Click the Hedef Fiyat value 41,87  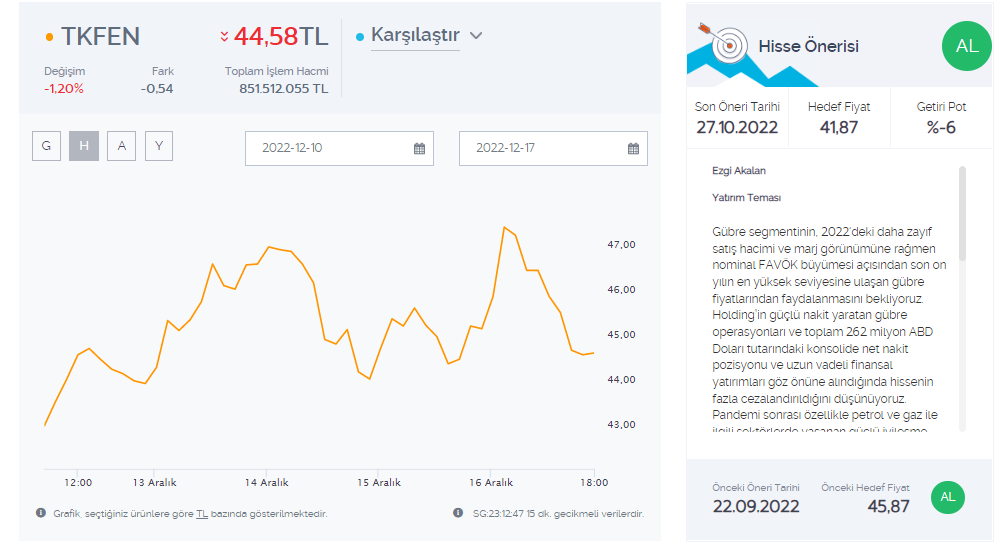click(839, 127)
